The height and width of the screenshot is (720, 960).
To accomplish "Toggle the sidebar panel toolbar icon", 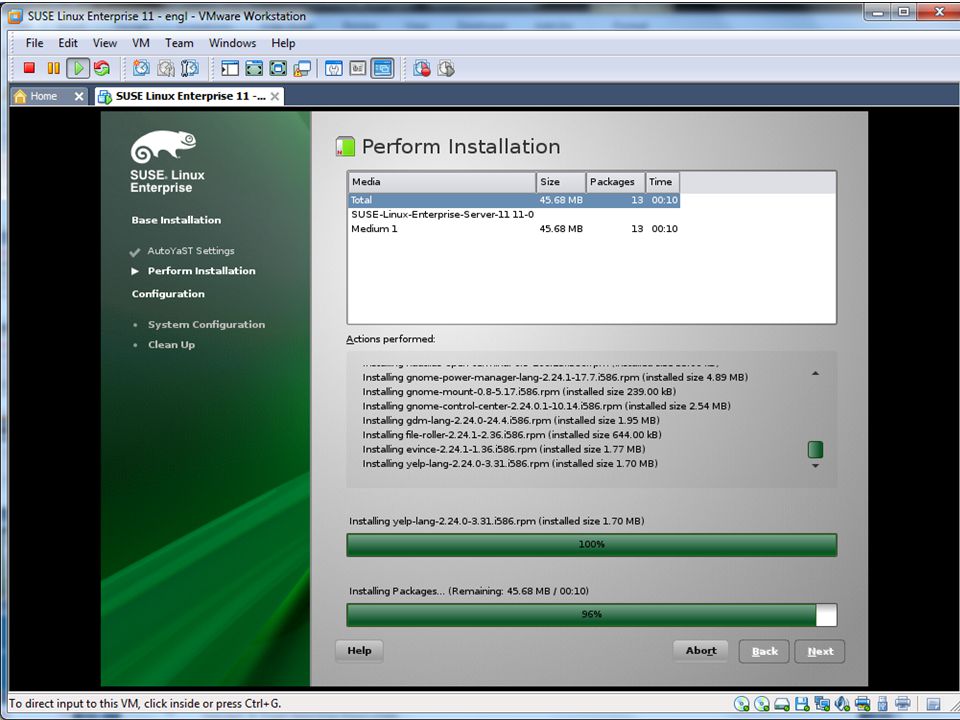I will pyautogui.click(x=230, y=68).
